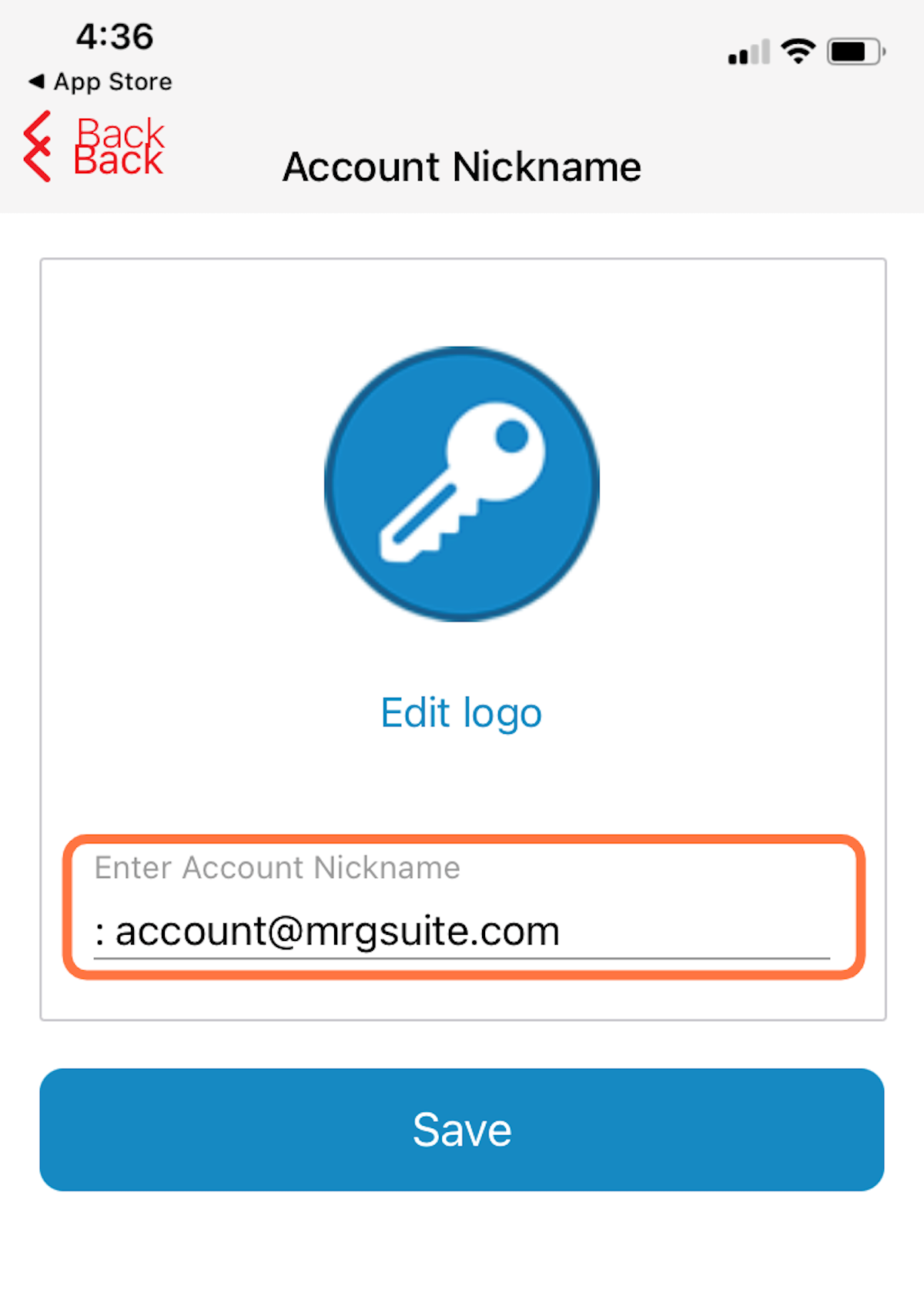The image size is (924, 1306).
Task: Tap empty card space above key logo
Action: click(462, 302)
